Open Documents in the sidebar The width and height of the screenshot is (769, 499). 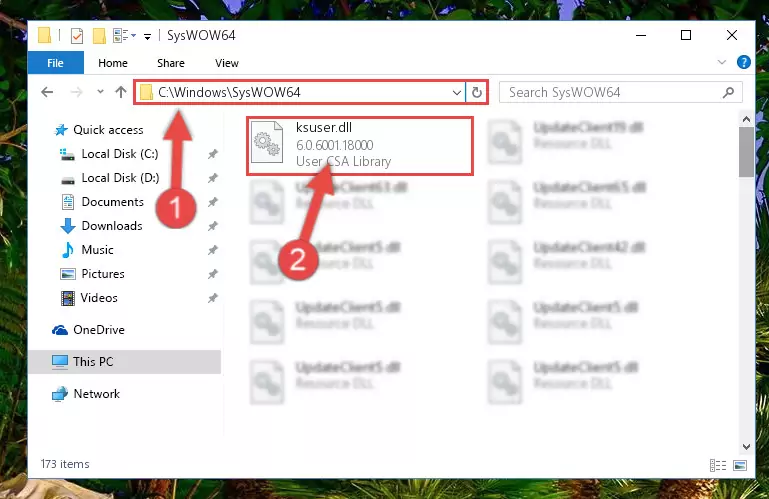click(103, 202)
